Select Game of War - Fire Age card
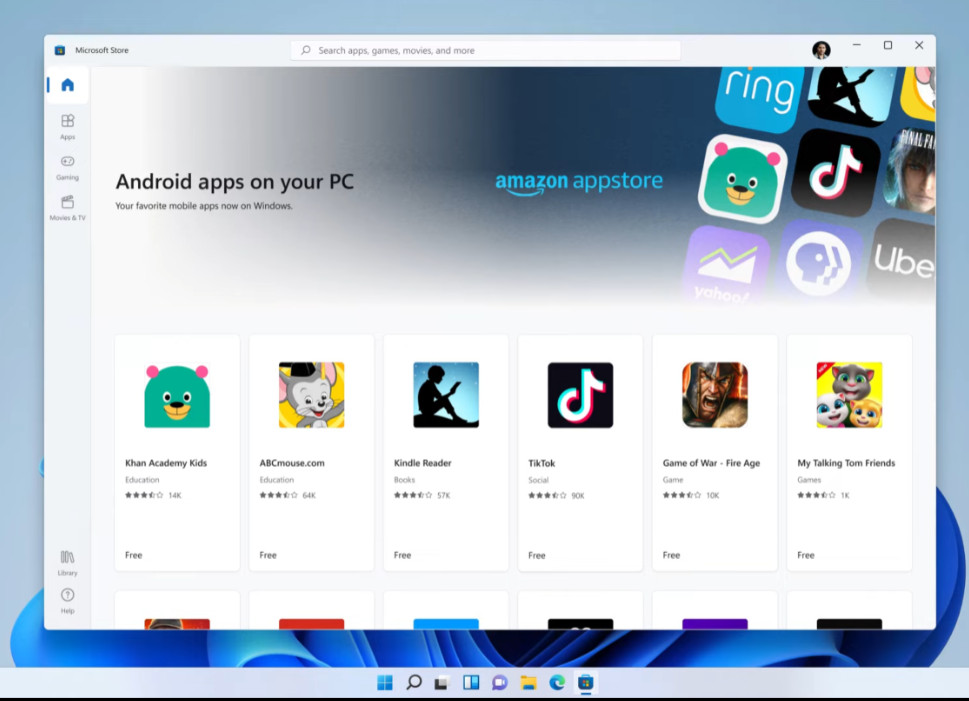Viewport: 969px width, 701px height. point(715,452)
